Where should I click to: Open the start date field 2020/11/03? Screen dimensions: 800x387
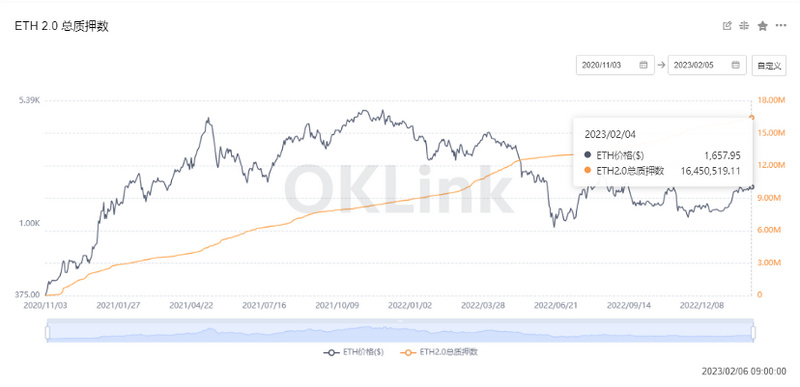click(615, 65)
